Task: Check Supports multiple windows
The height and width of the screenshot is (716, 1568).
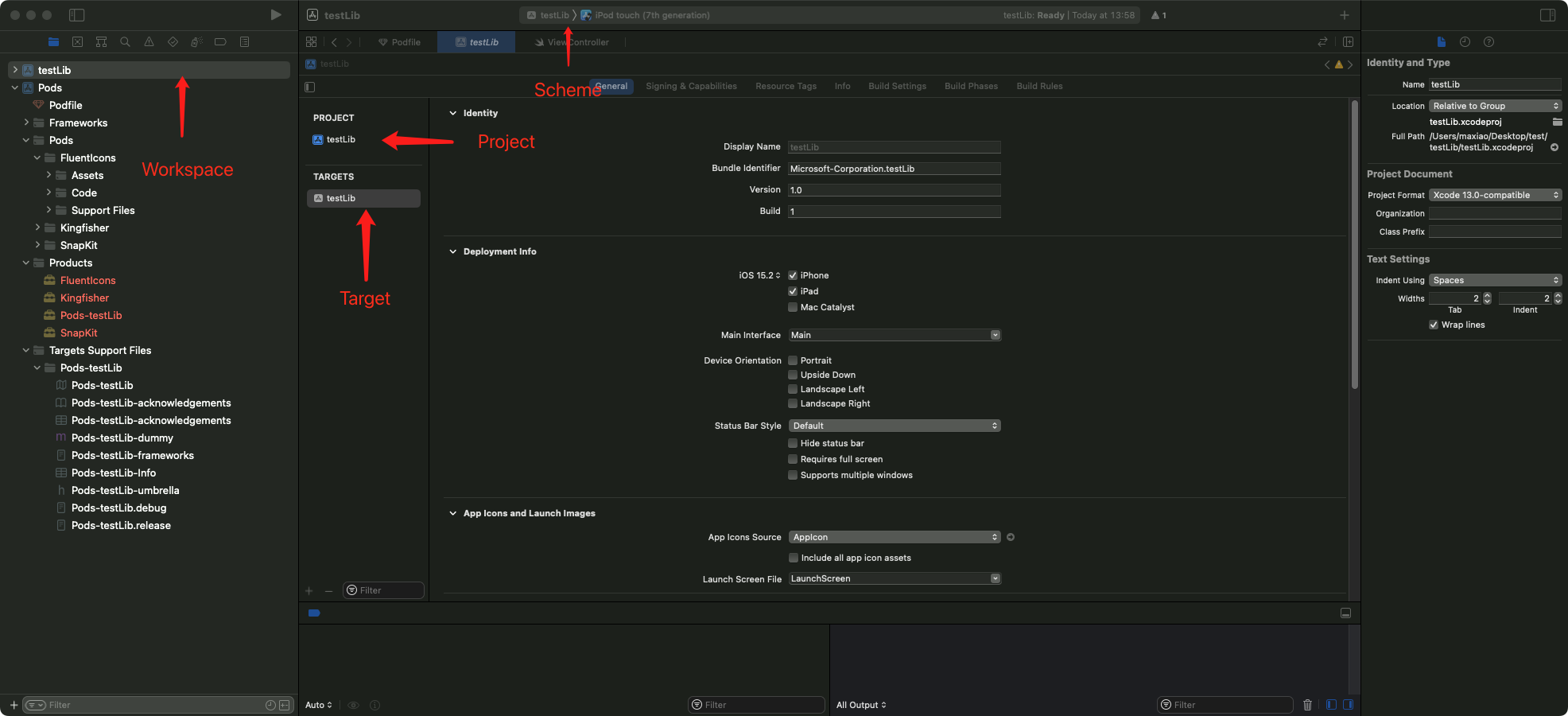Action: tap(793, 475)
